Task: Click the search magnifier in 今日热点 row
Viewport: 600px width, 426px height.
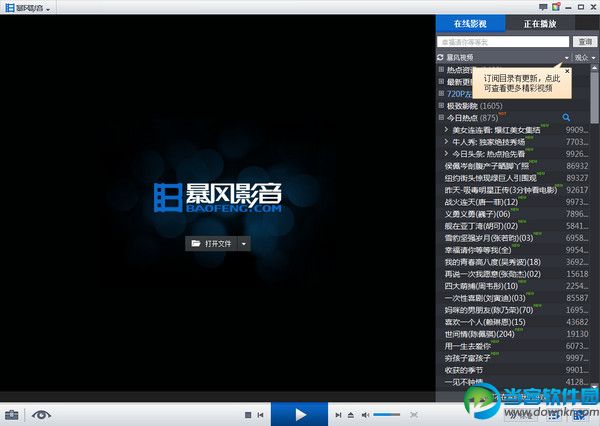Action: (566, 118)
